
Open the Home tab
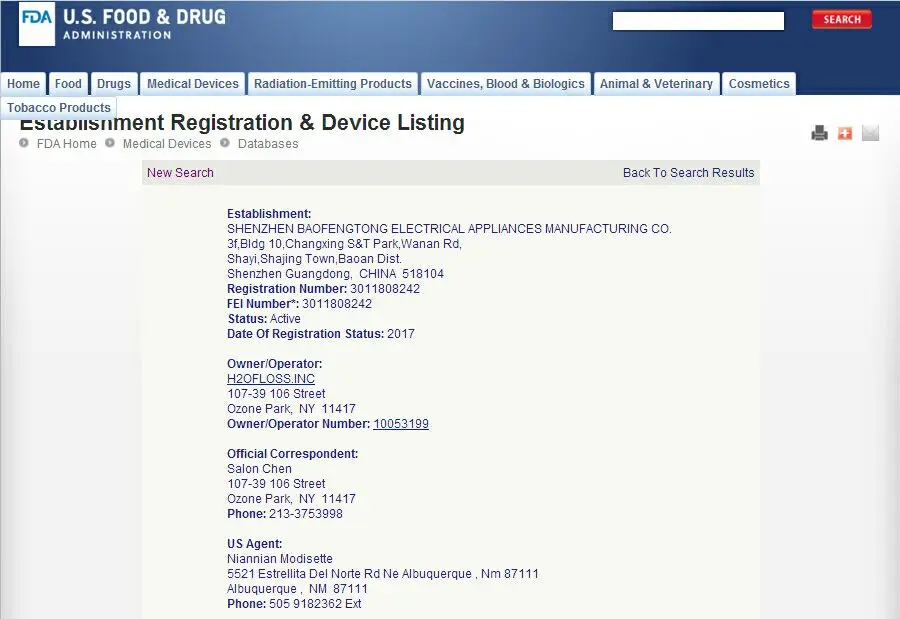click(24, 84)
